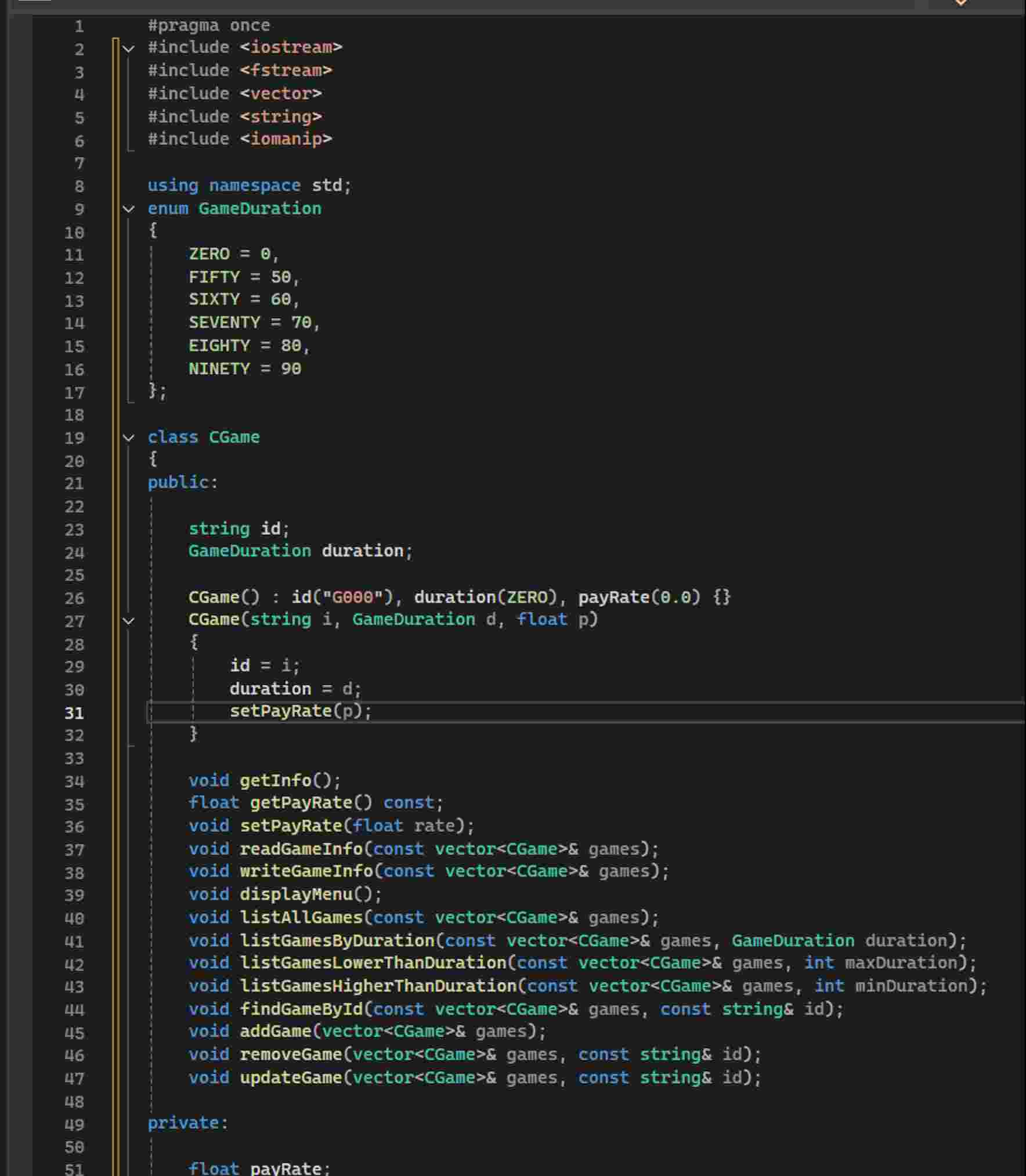Click the #pragma once directive
Viewport: 1026px width, 1176px height.
(x=208, y=25)
